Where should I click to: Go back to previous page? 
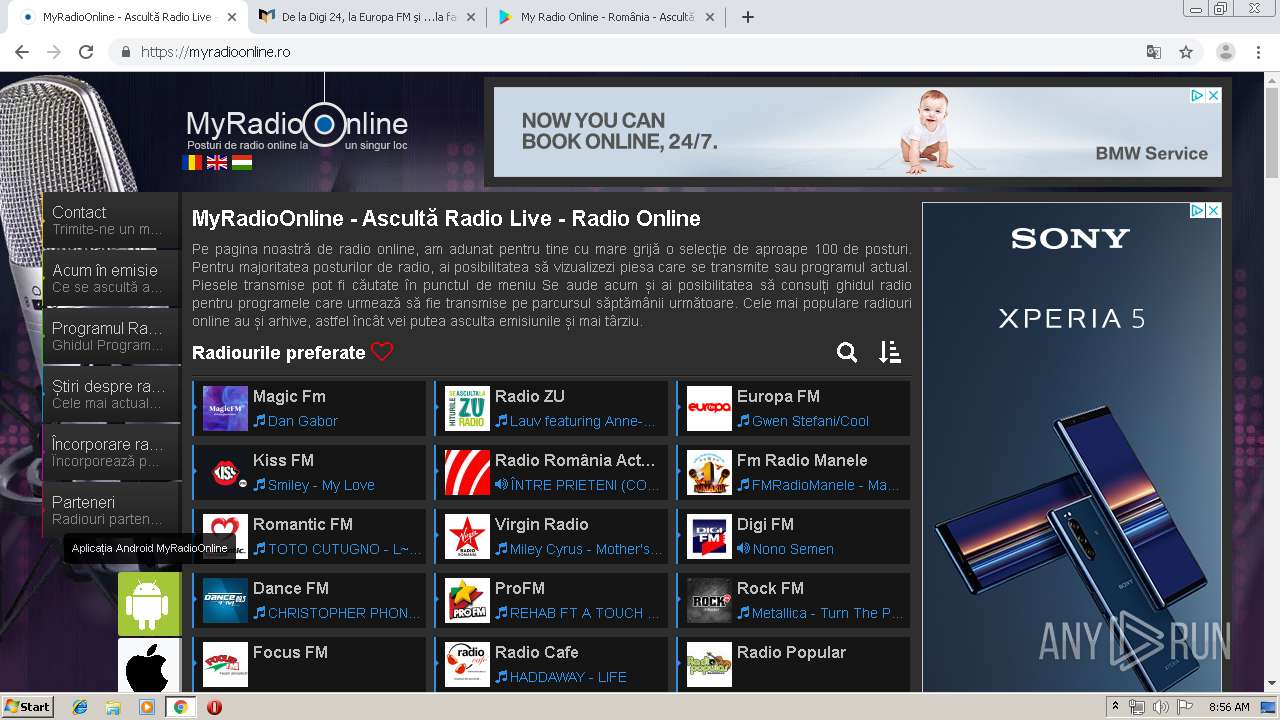pyautogui.click(x=23, y=52)
